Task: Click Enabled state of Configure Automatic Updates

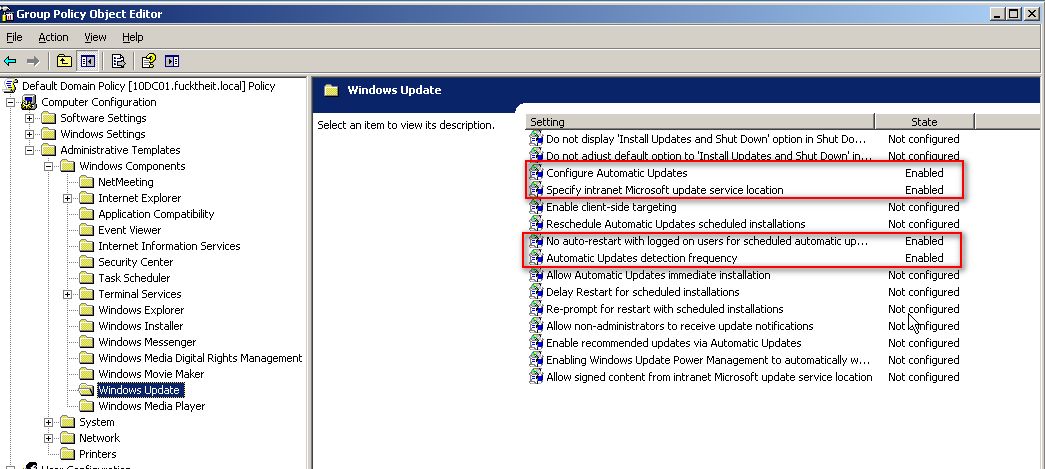Action: (924, 173)
